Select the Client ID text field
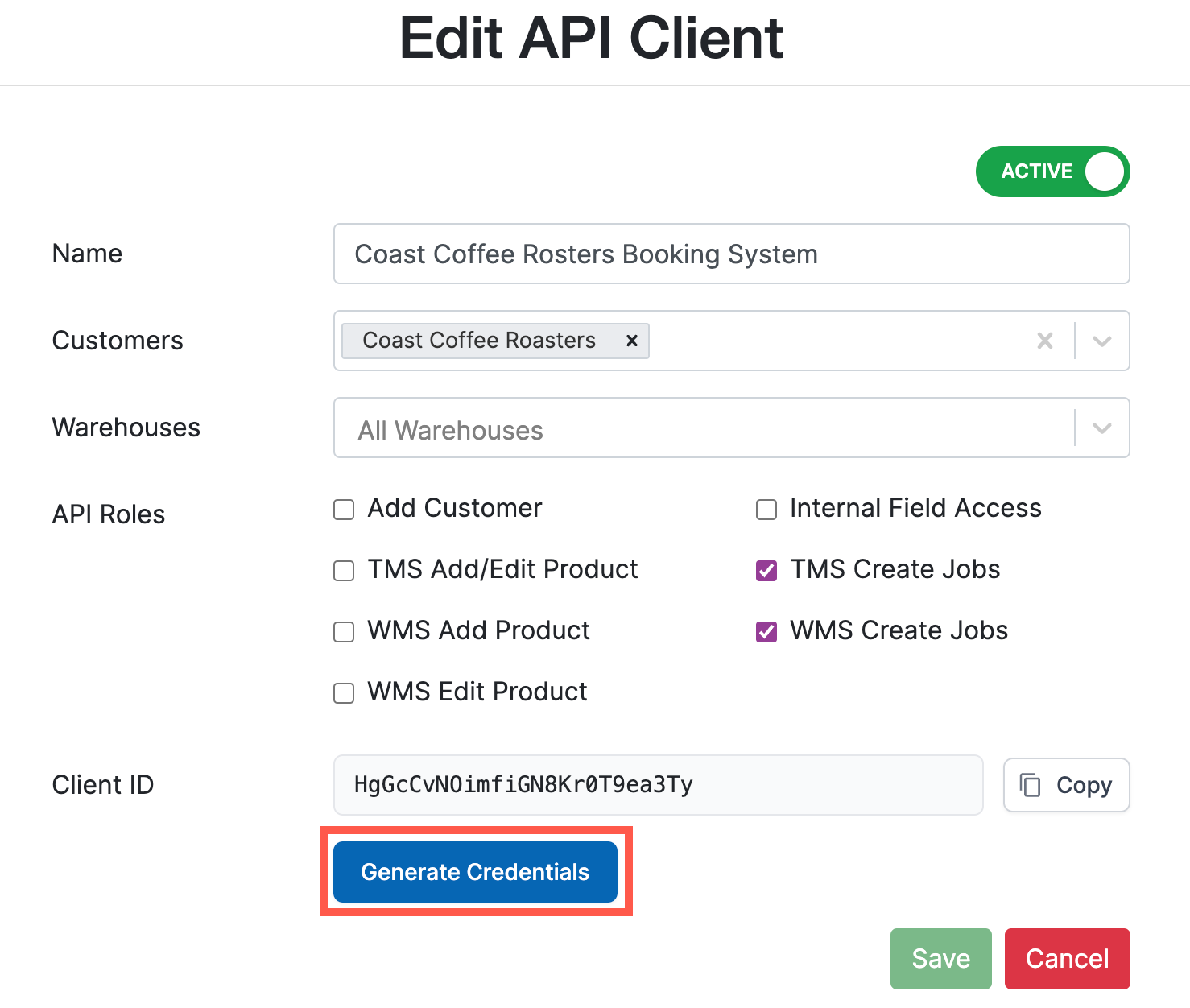 pyautogui.click(x=658, y=785)
